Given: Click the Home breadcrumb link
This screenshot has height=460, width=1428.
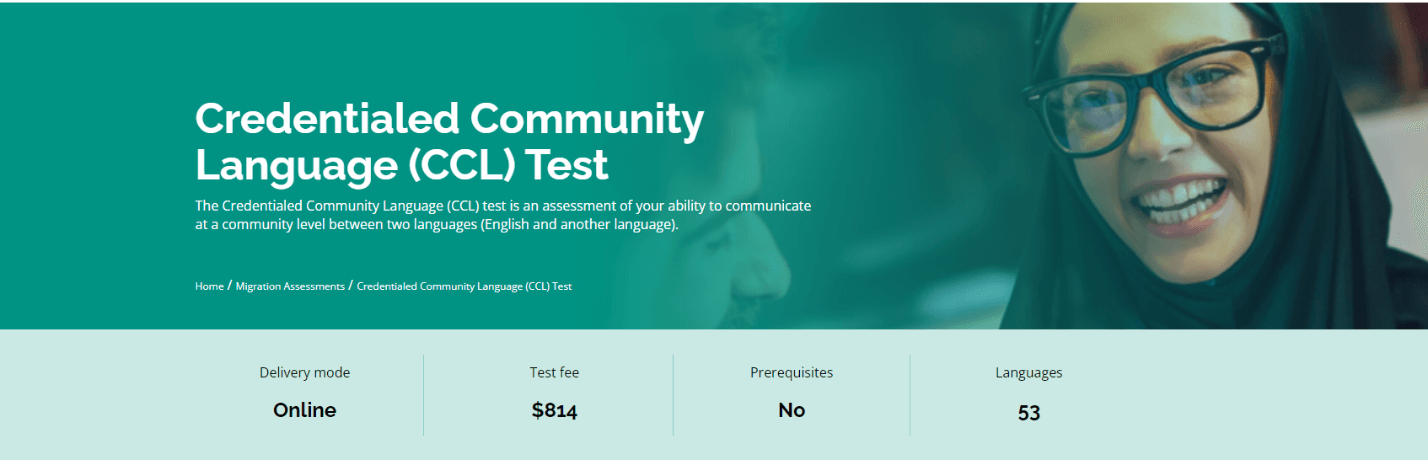Looking at the screenshot, I should [209, 286].
